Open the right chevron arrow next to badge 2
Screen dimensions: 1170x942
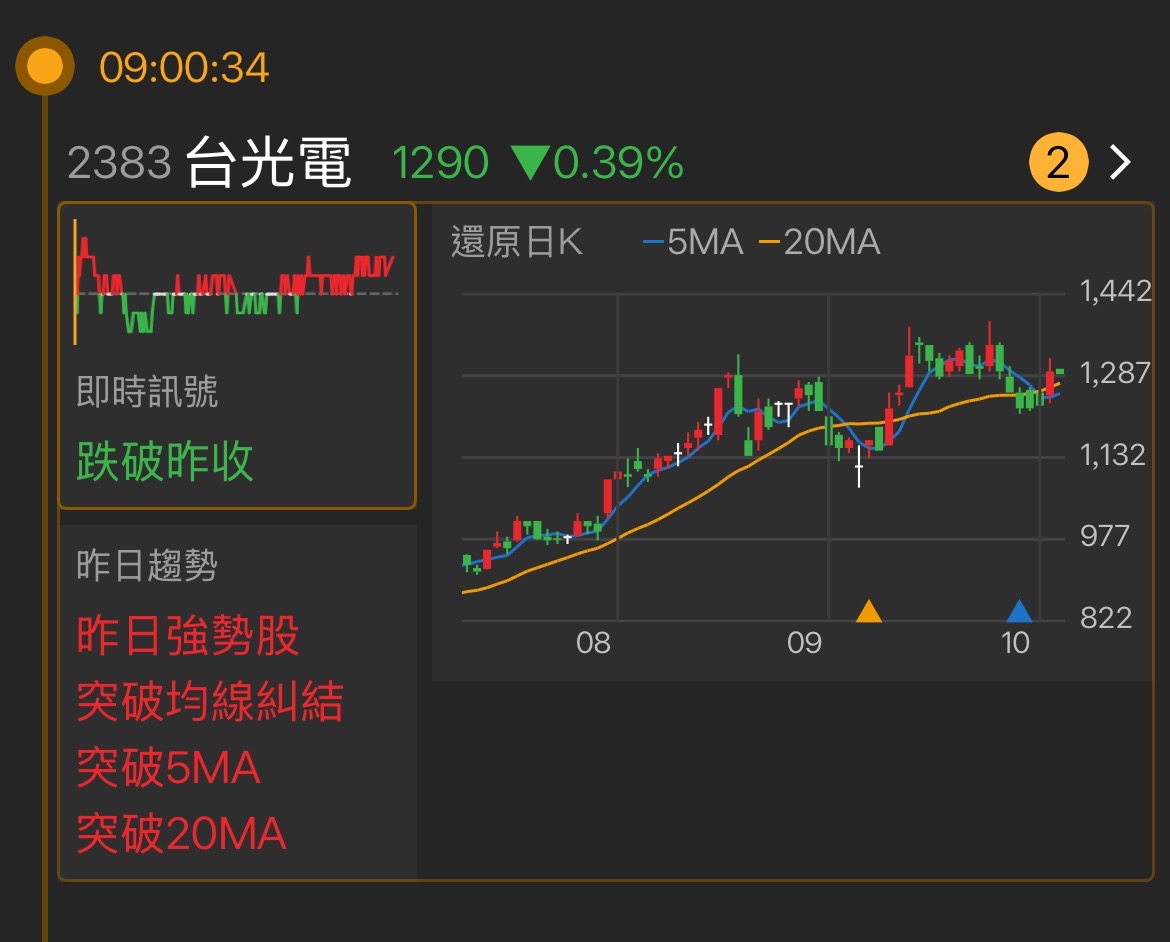[x=1121, y=162]
